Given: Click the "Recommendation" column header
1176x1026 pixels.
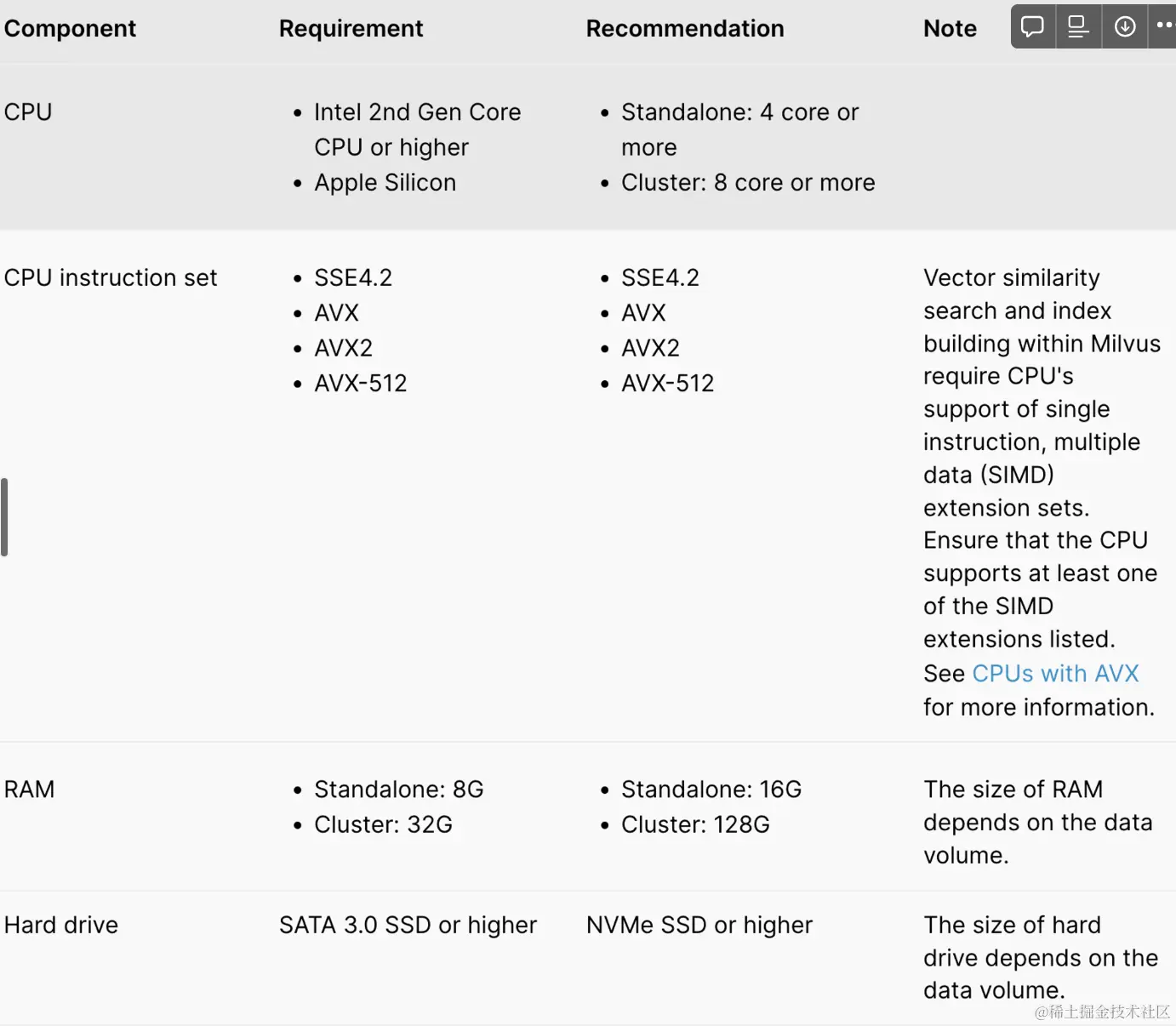Looking at the screenshot, I should pos(685,28).
